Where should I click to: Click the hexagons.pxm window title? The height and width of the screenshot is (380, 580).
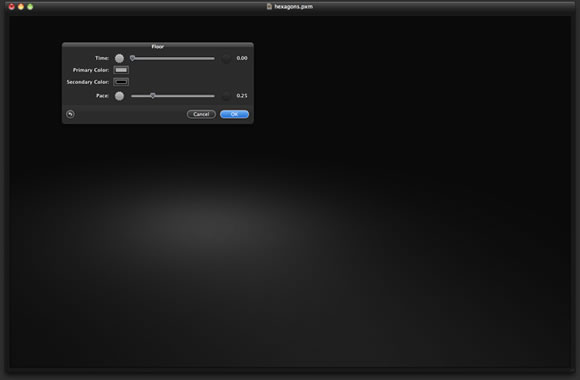pyautogui.click(x=293, y=6)
